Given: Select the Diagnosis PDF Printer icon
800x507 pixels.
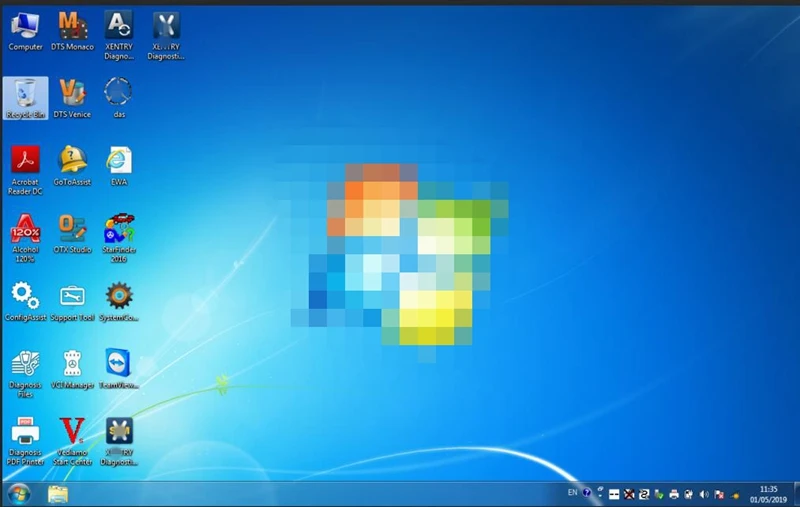Looking at the screenshot, I should [x=25, y=442].
